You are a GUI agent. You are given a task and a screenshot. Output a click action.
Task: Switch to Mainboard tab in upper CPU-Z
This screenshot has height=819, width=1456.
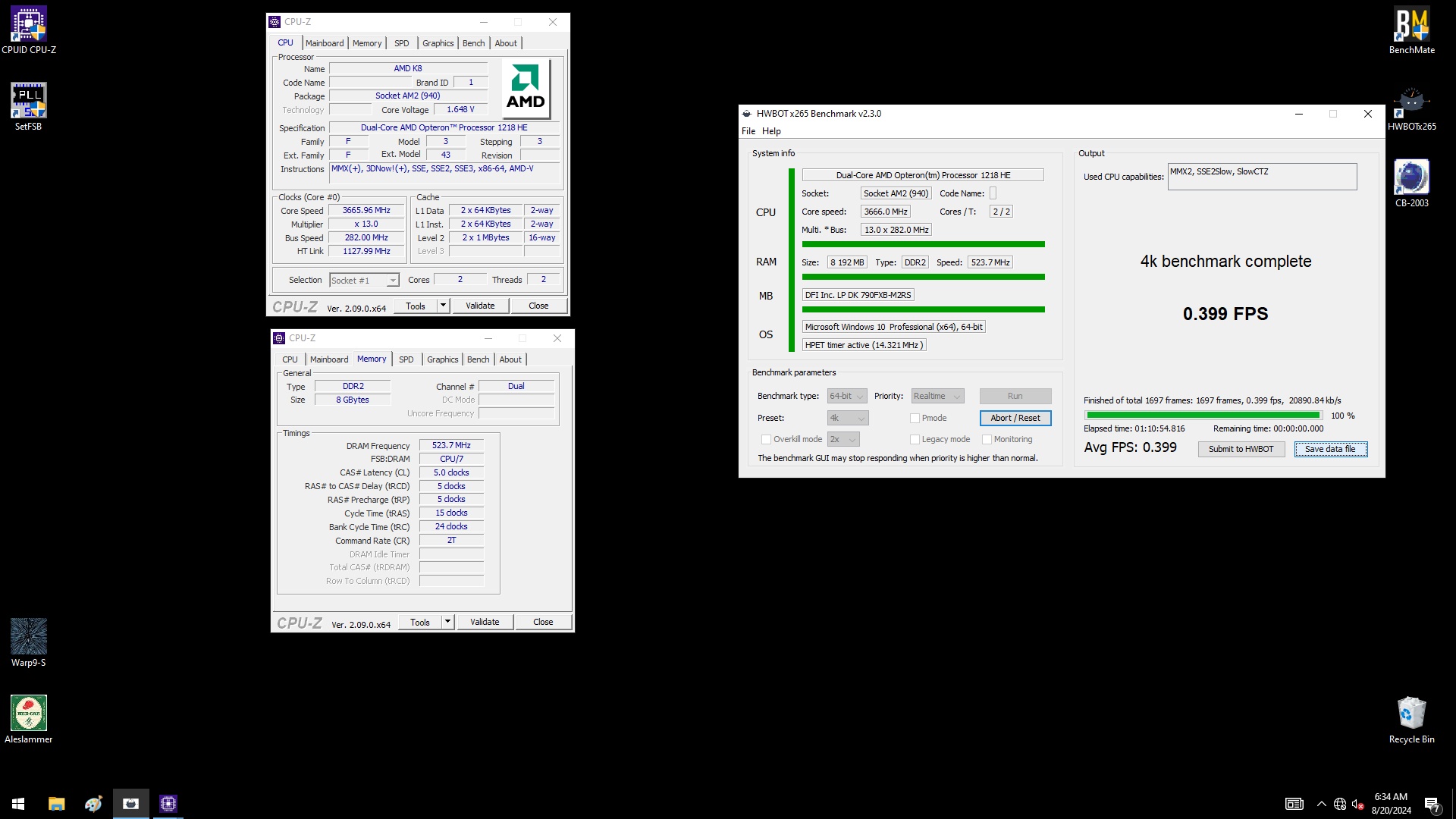pyautogui.click(x=325, y=43)
